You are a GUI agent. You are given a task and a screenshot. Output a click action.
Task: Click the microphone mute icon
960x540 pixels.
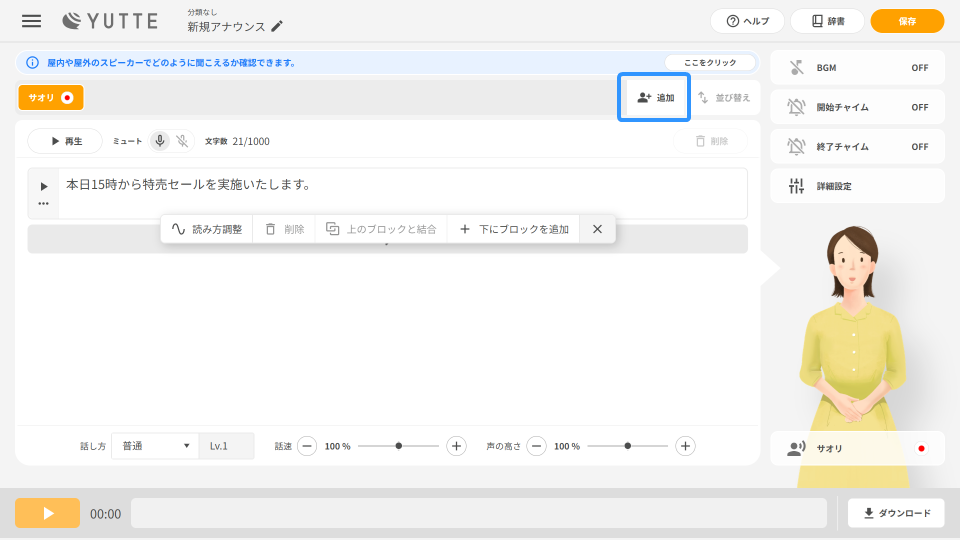tap(160, 141)
